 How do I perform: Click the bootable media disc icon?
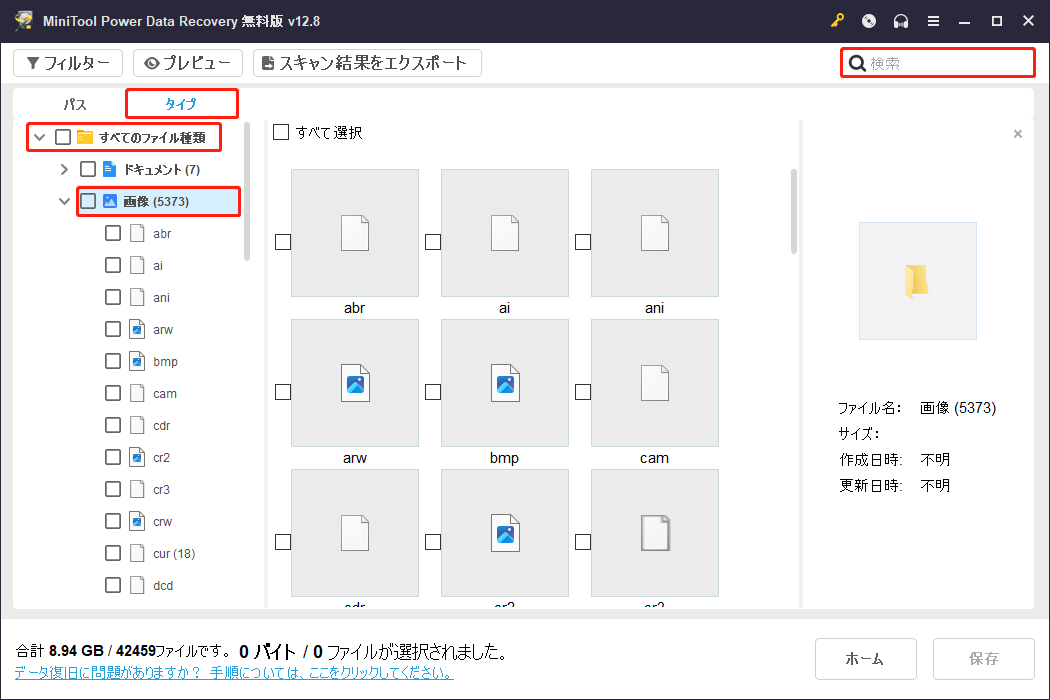[x=869, y=20]
